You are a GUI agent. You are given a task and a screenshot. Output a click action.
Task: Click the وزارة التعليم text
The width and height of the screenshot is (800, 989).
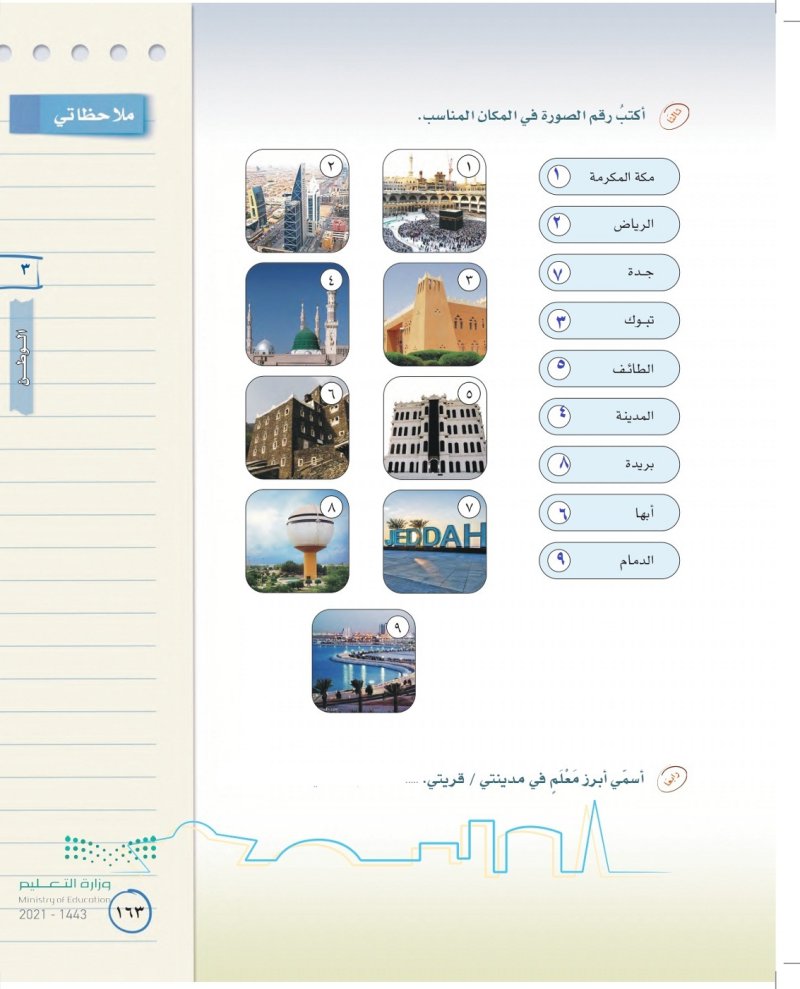pyautogui.click(x=65, y=884)
